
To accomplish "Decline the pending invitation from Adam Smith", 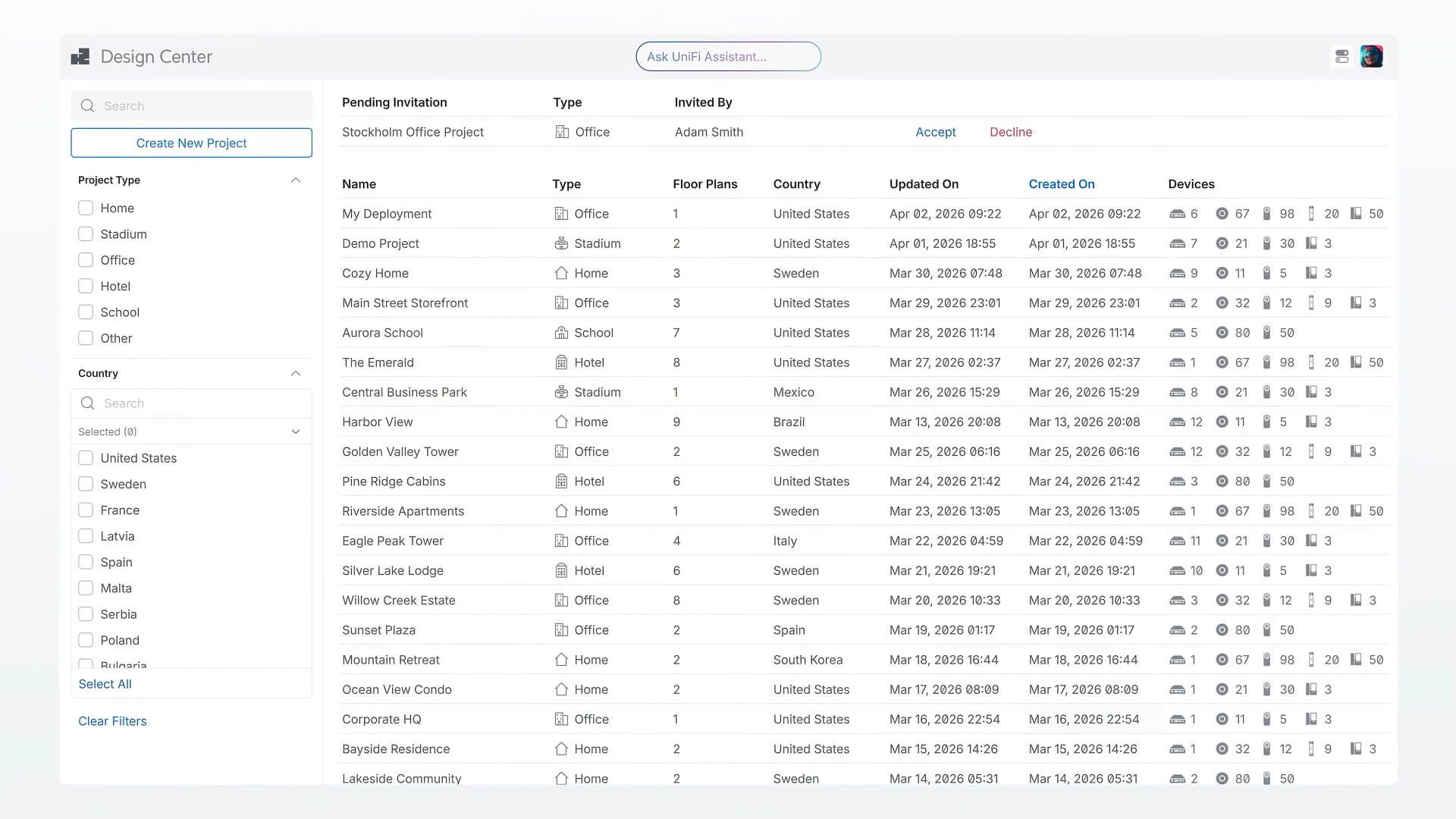I will pos(1011,132).
